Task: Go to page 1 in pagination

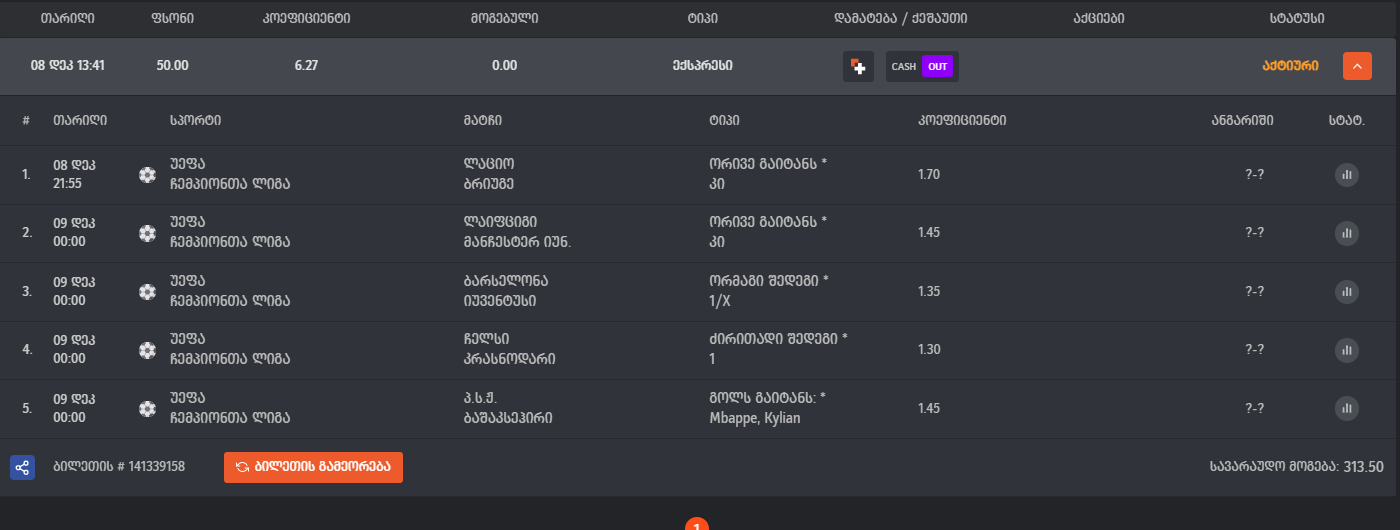Action: (697, 525)
